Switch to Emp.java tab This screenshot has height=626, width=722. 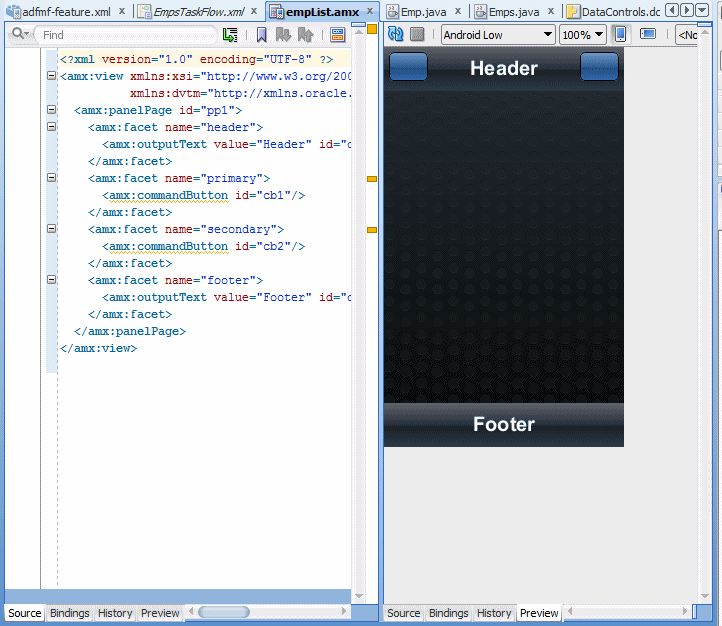tap(424, 12)
